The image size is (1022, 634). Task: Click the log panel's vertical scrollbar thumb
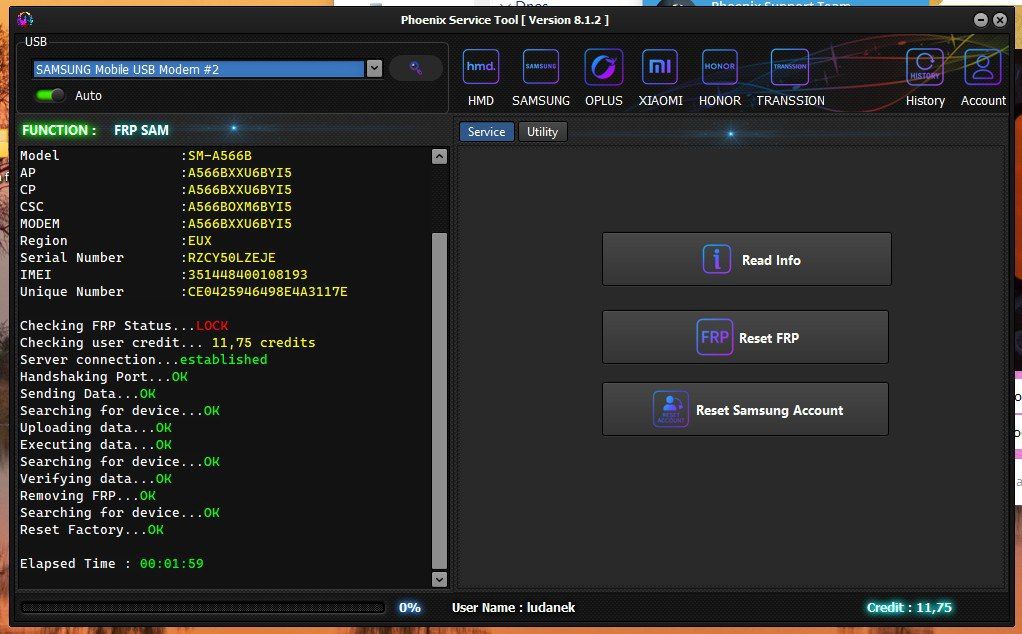point(439,400)
